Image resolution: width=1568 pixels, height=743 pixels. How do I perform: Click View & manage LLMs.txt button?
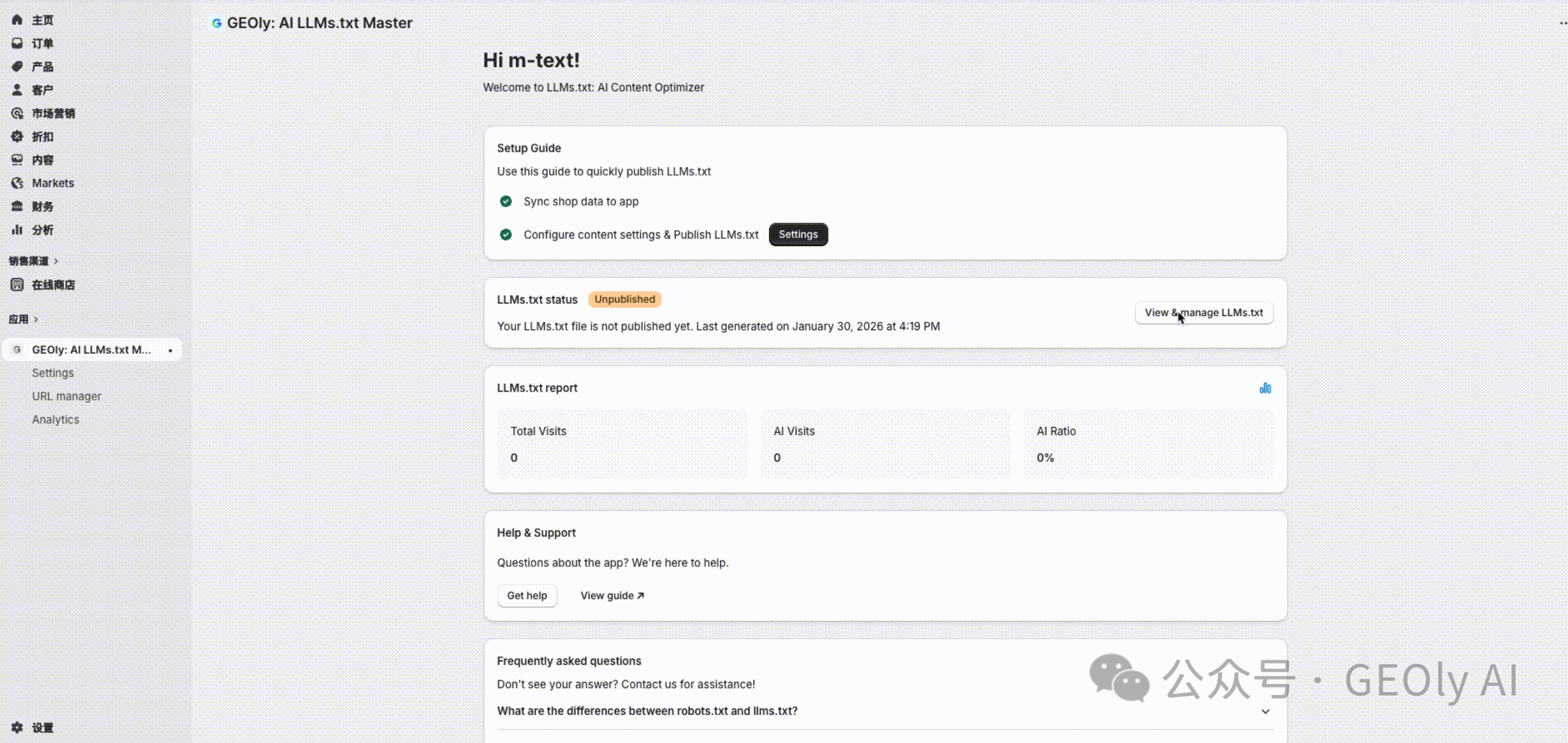pyautogui.click(x=1203, y=313)
